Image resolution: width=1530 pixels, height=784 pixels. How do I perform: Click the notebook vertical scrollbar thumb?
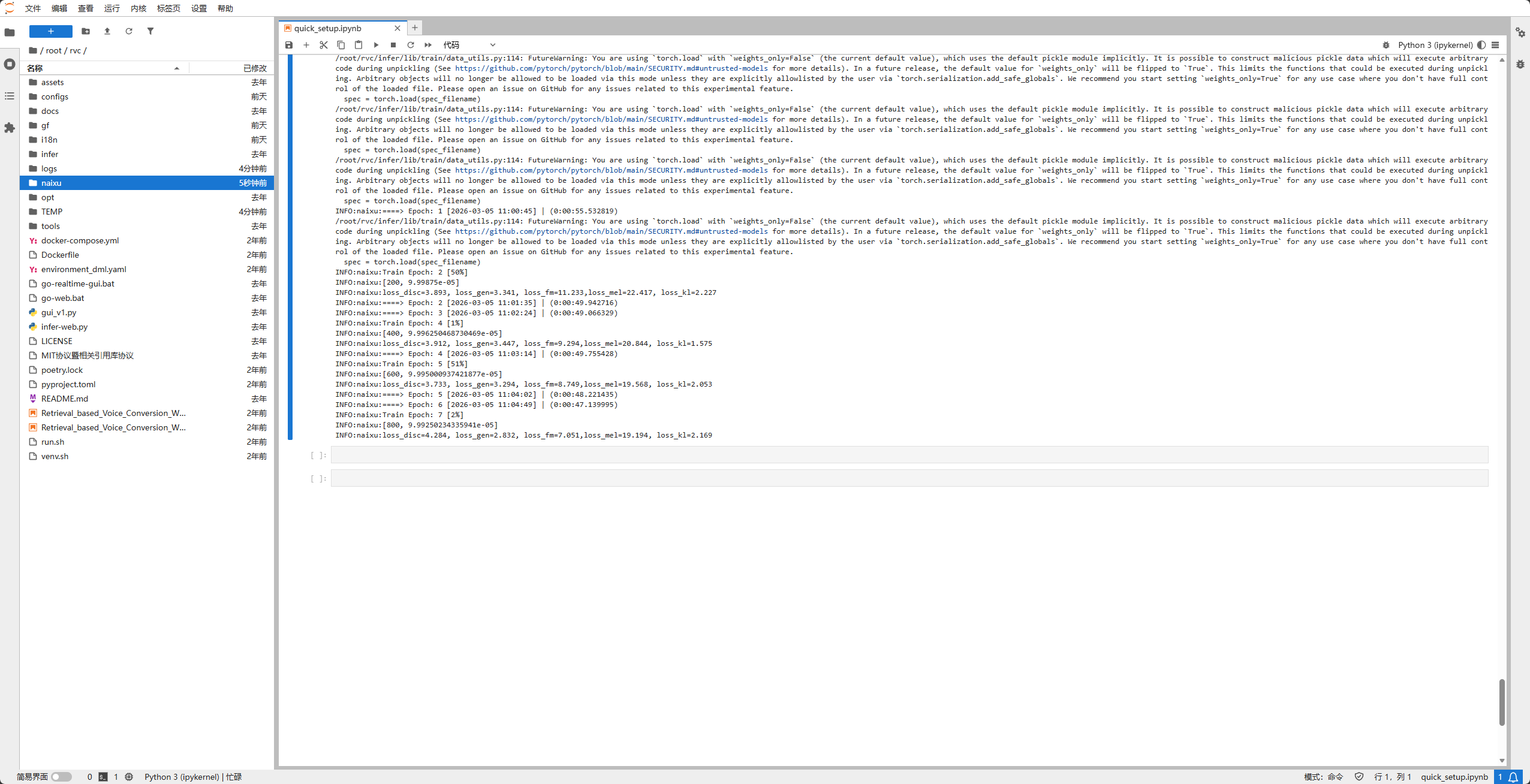[1502, 702]
